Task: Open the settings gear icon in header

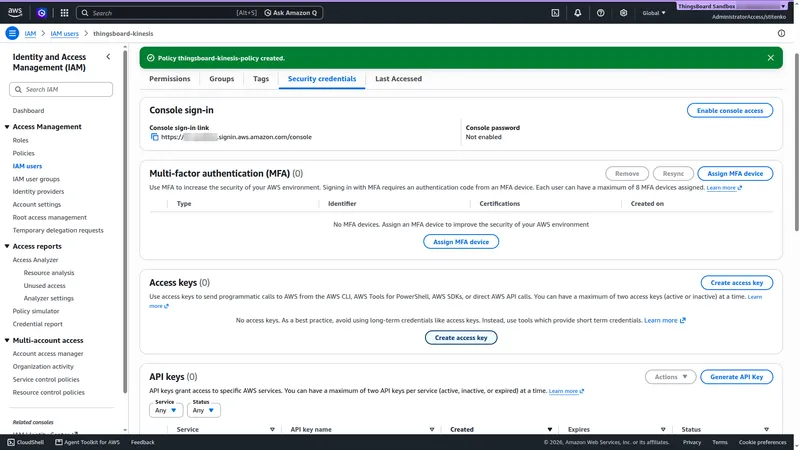Action: click(x=623, y=13)
